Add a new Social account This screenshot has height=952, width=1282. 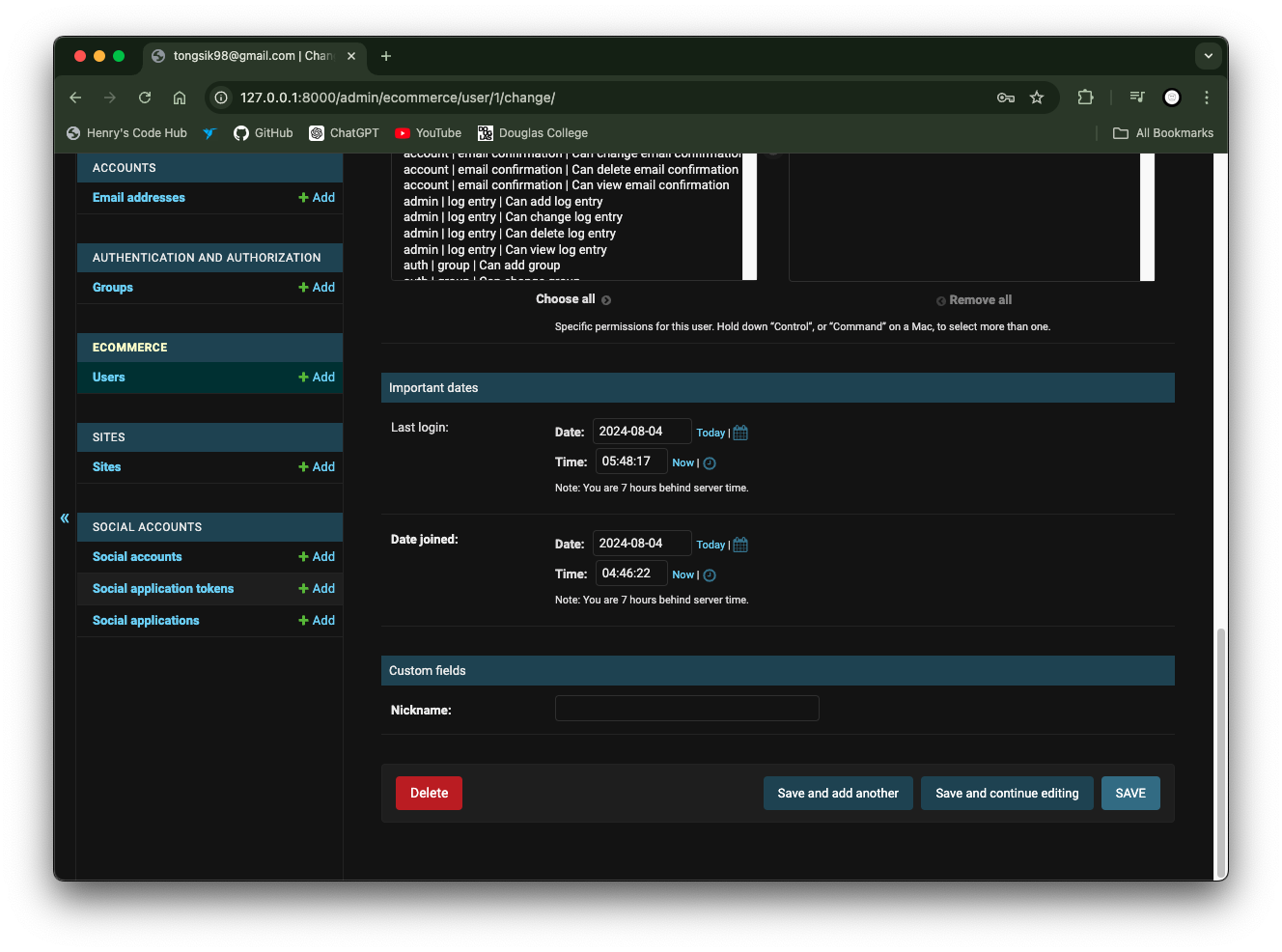coord(317,557)
